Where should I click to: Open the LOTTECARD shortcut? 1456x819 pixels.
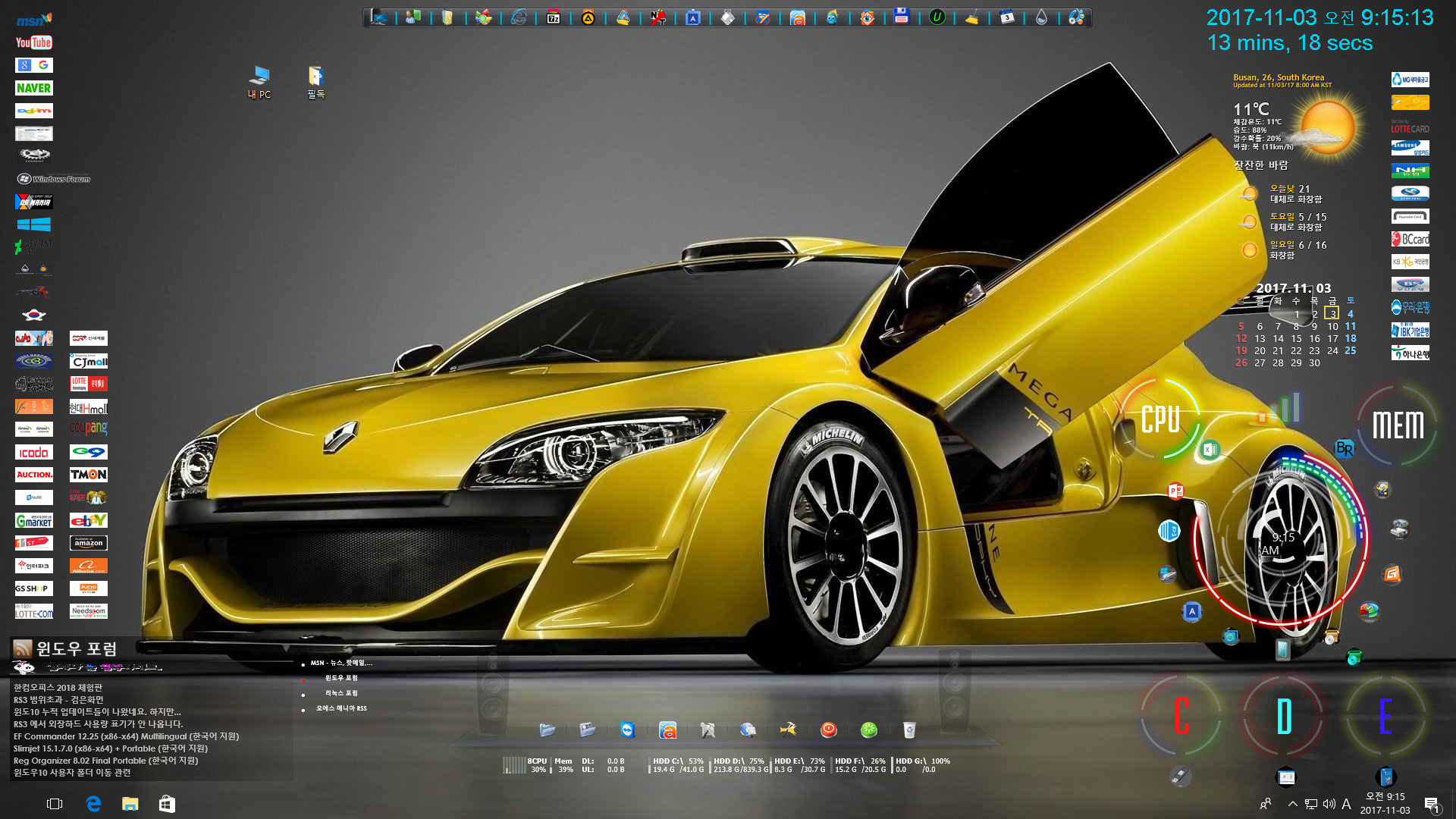1410,127
